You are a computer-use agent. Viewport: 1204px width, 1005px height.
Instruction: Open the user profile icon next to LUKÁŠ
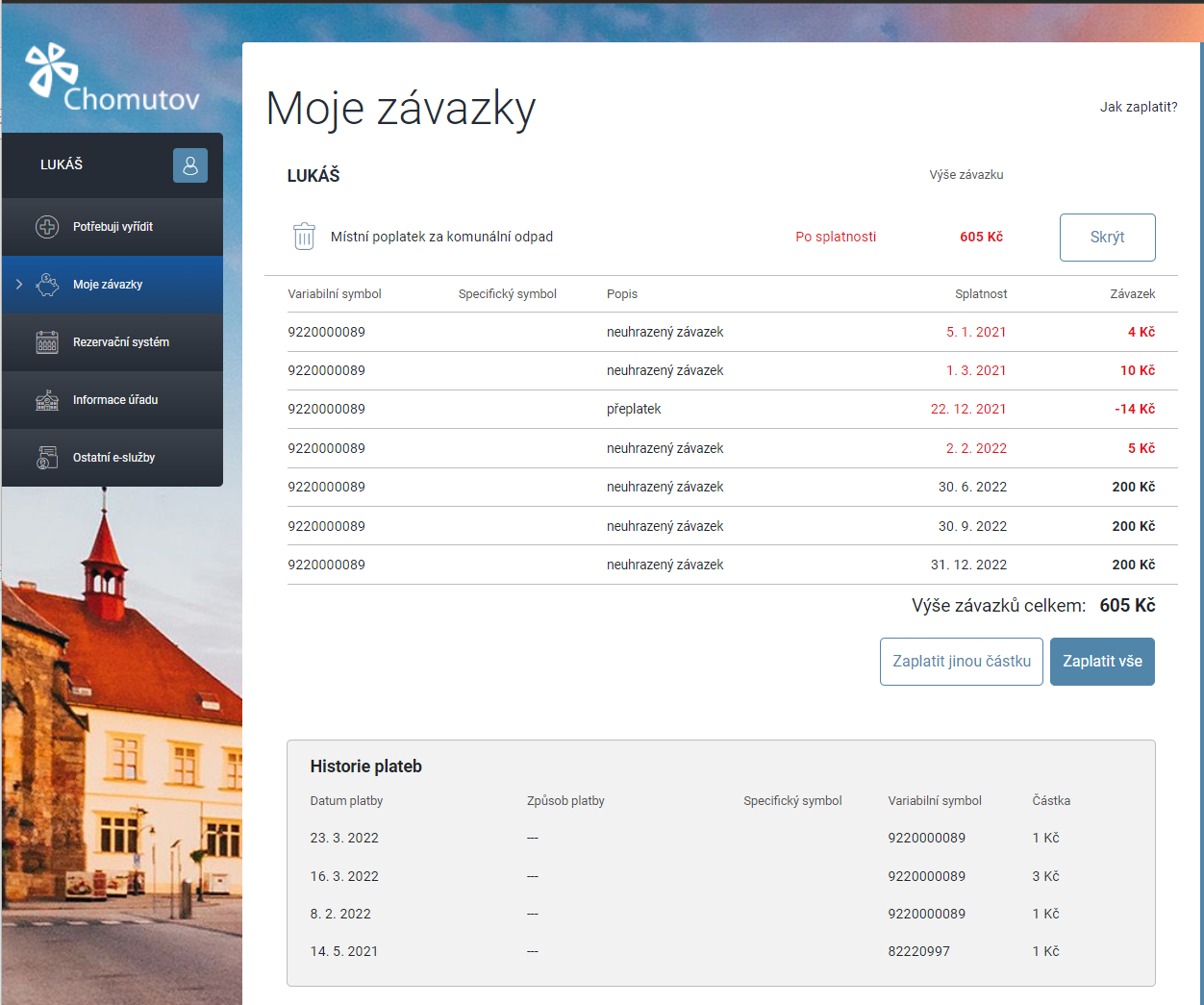[x=190, y=165]
